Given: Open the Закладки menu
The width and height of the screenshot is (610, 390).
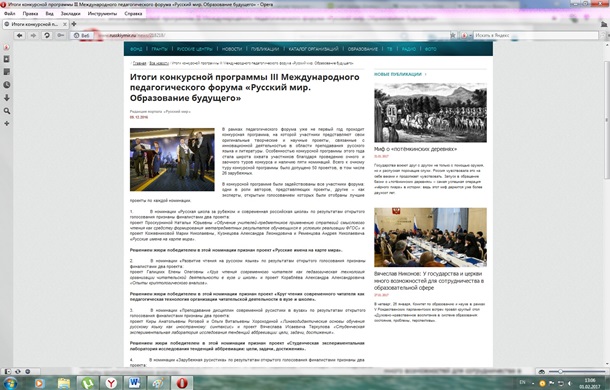Looking at the screenshot, I should point(70,13).
